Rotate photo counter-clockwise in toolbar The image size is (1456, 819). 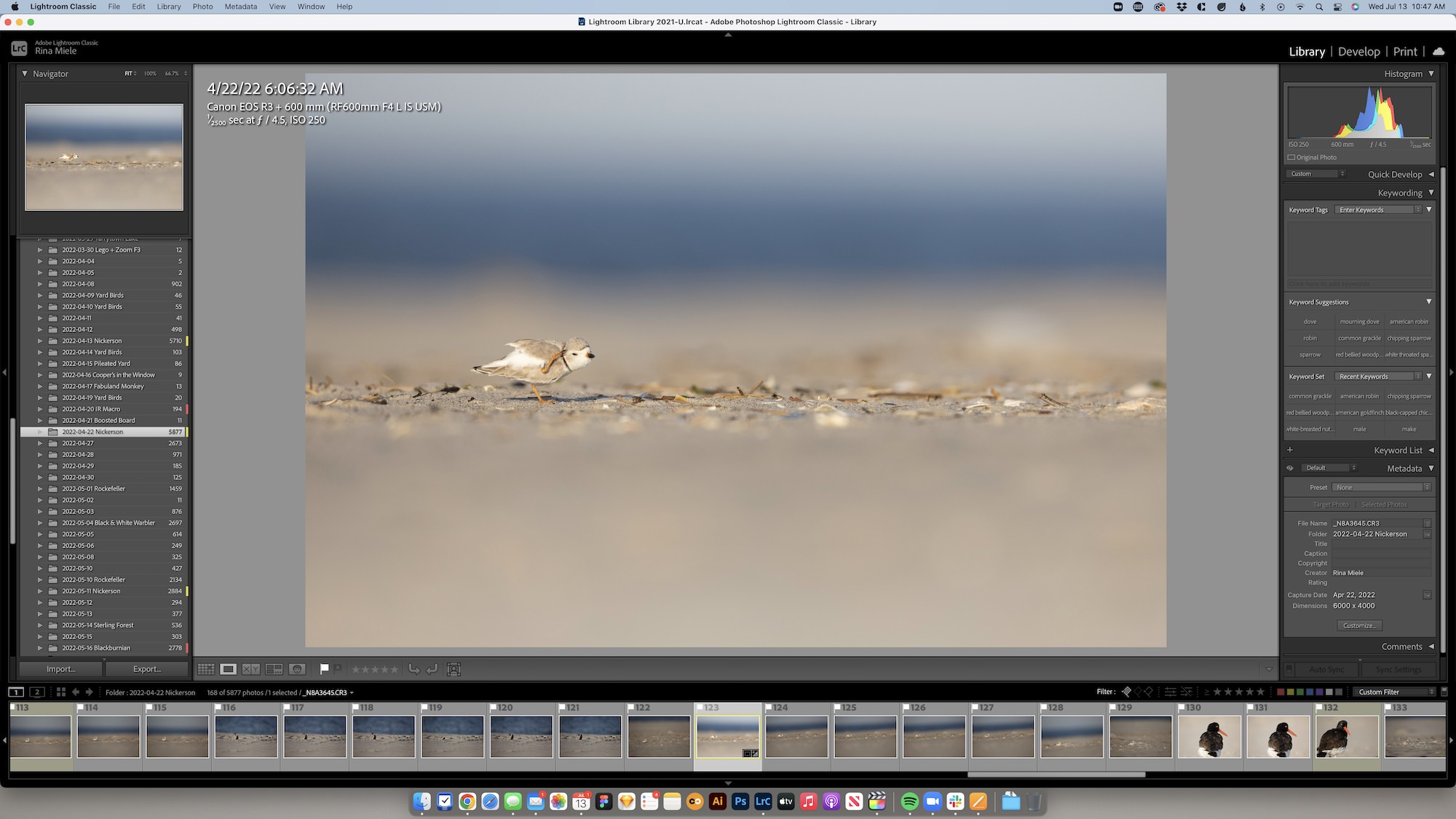click(x=414, y=669)
